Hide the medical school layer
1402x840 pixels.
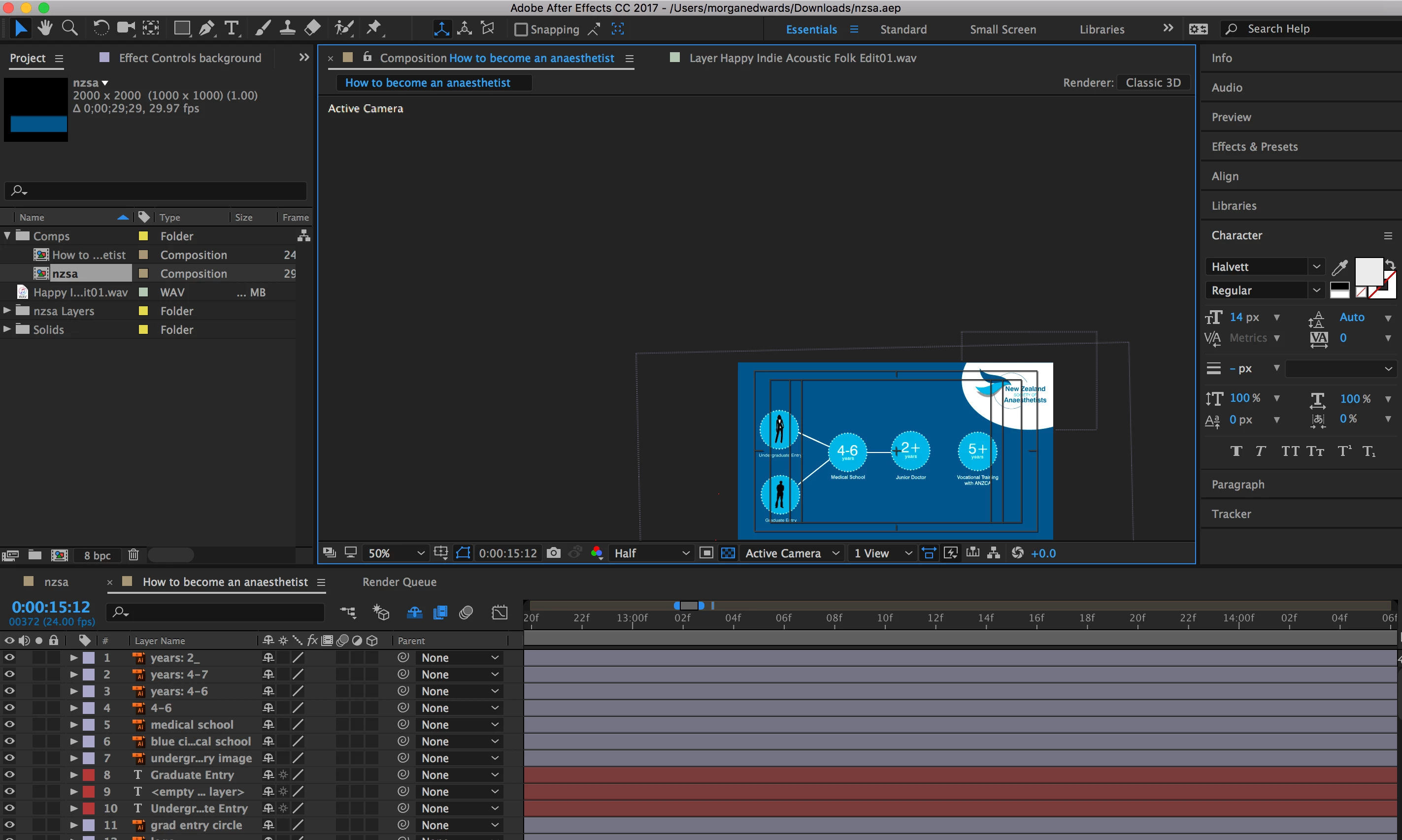(10, 724)
